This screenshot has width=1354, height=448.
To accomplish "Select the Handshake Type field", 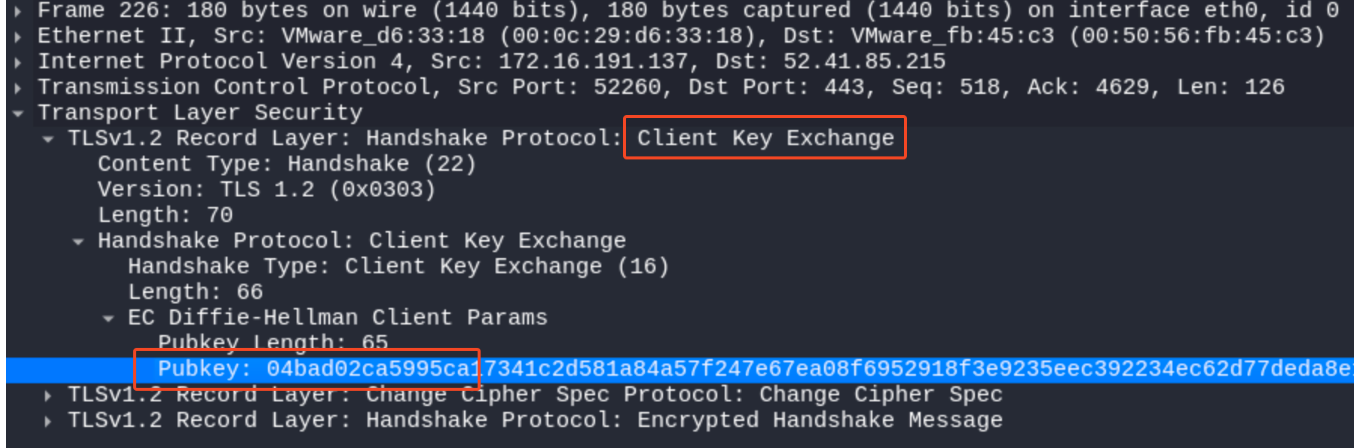I will coord(398,266).
